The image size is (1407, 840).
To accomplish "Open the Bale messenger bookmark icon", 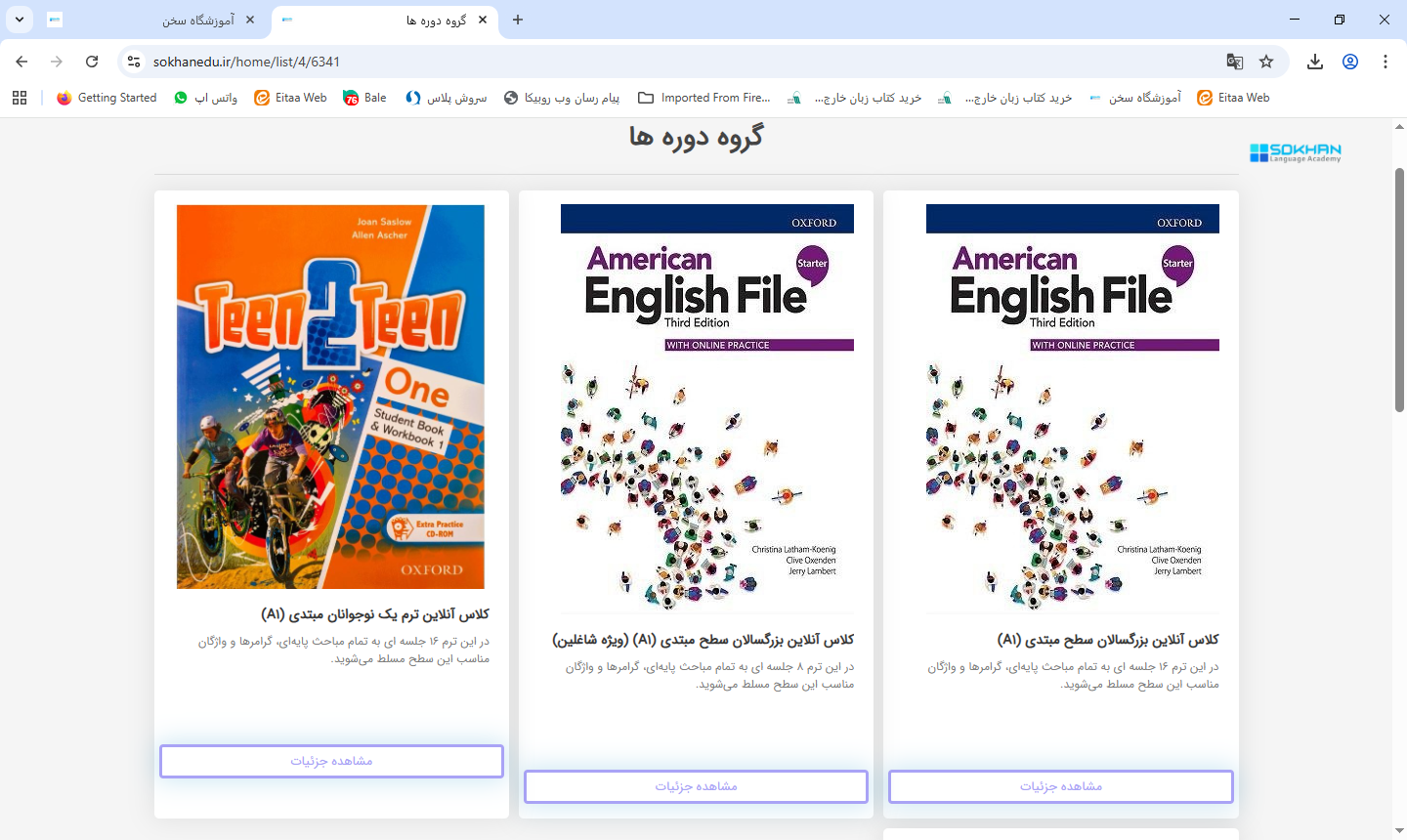I will click(349, 97).
